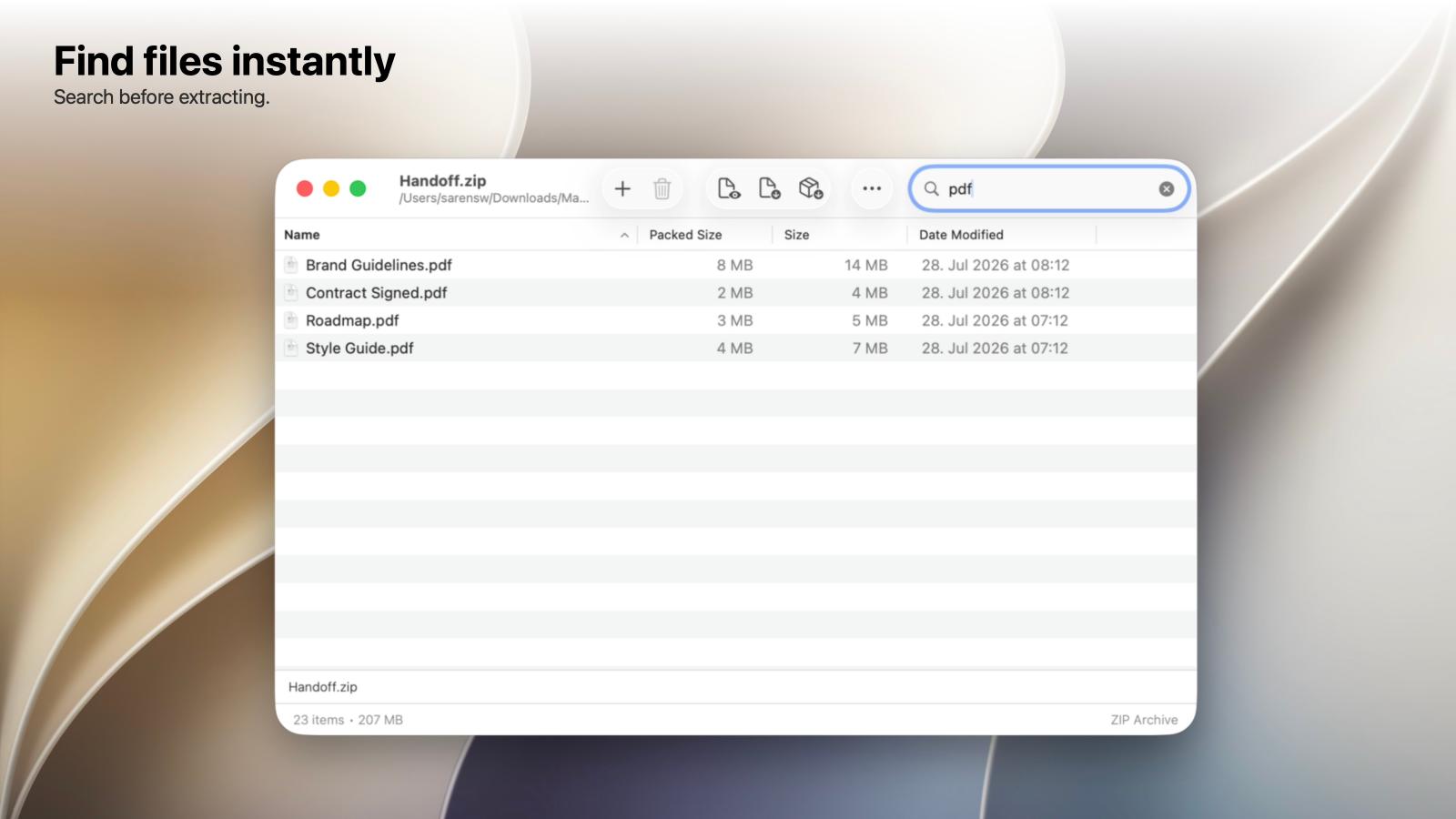Minimize the window with the yellow button
The height and width of the screenshot is (819, 1456).
pos(331,188)
